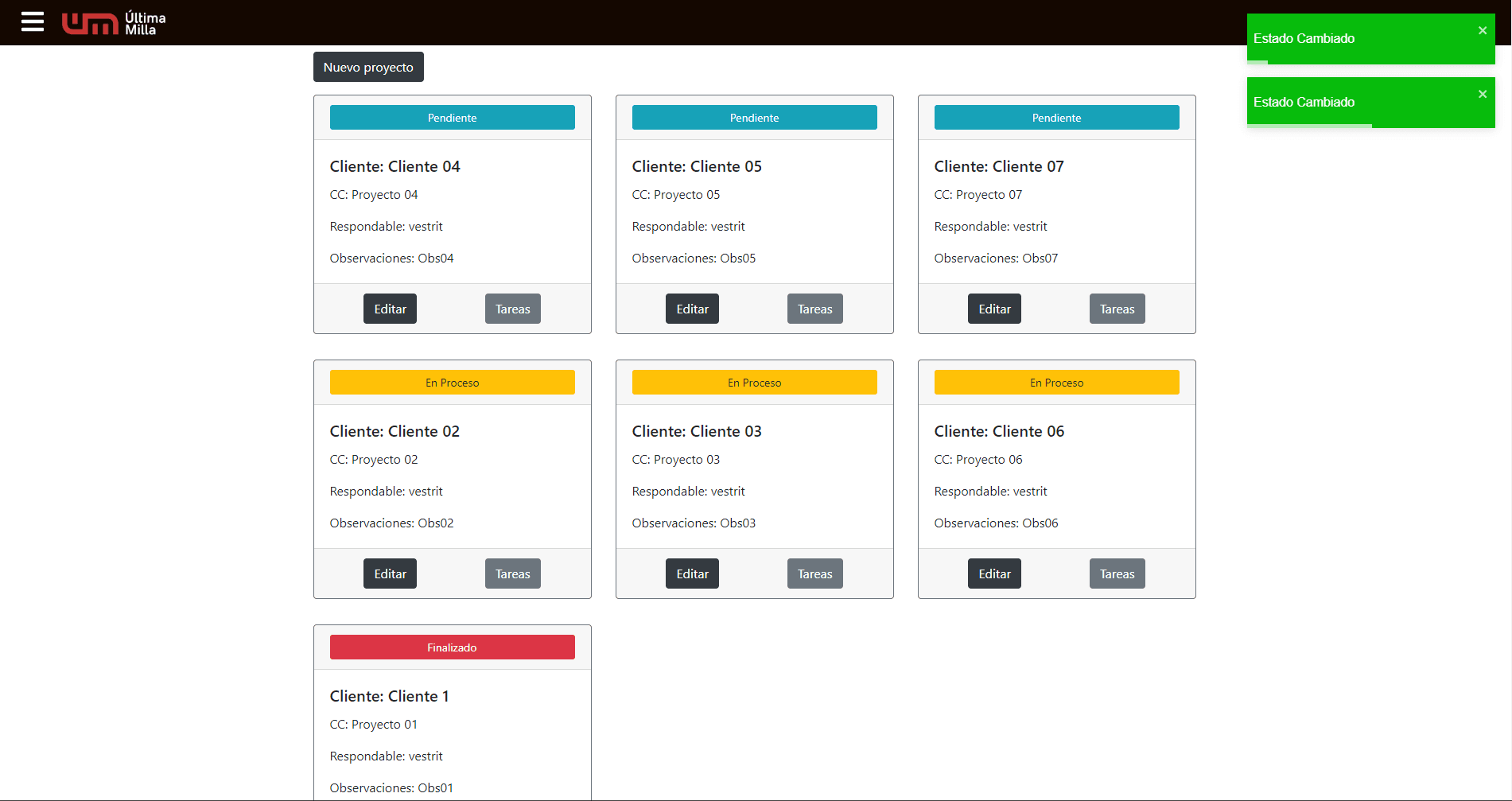Show Tareas for Cliente 02

click(x=512, y=574)
